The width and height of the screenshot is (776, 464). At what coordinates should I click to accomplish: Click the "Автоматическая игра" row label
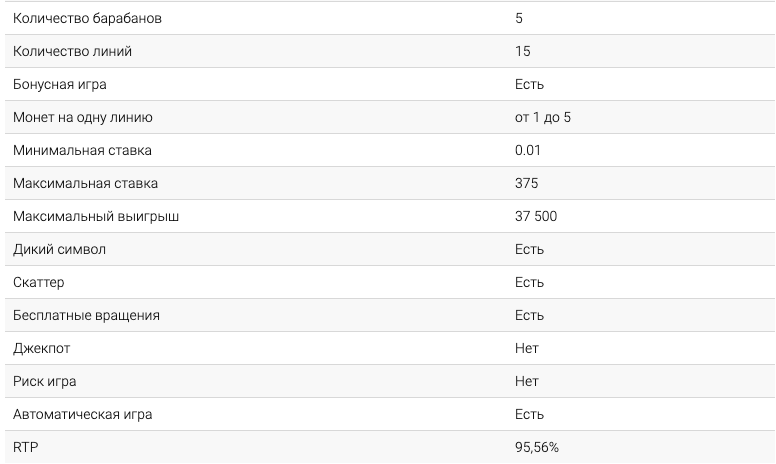click(83, 414)
